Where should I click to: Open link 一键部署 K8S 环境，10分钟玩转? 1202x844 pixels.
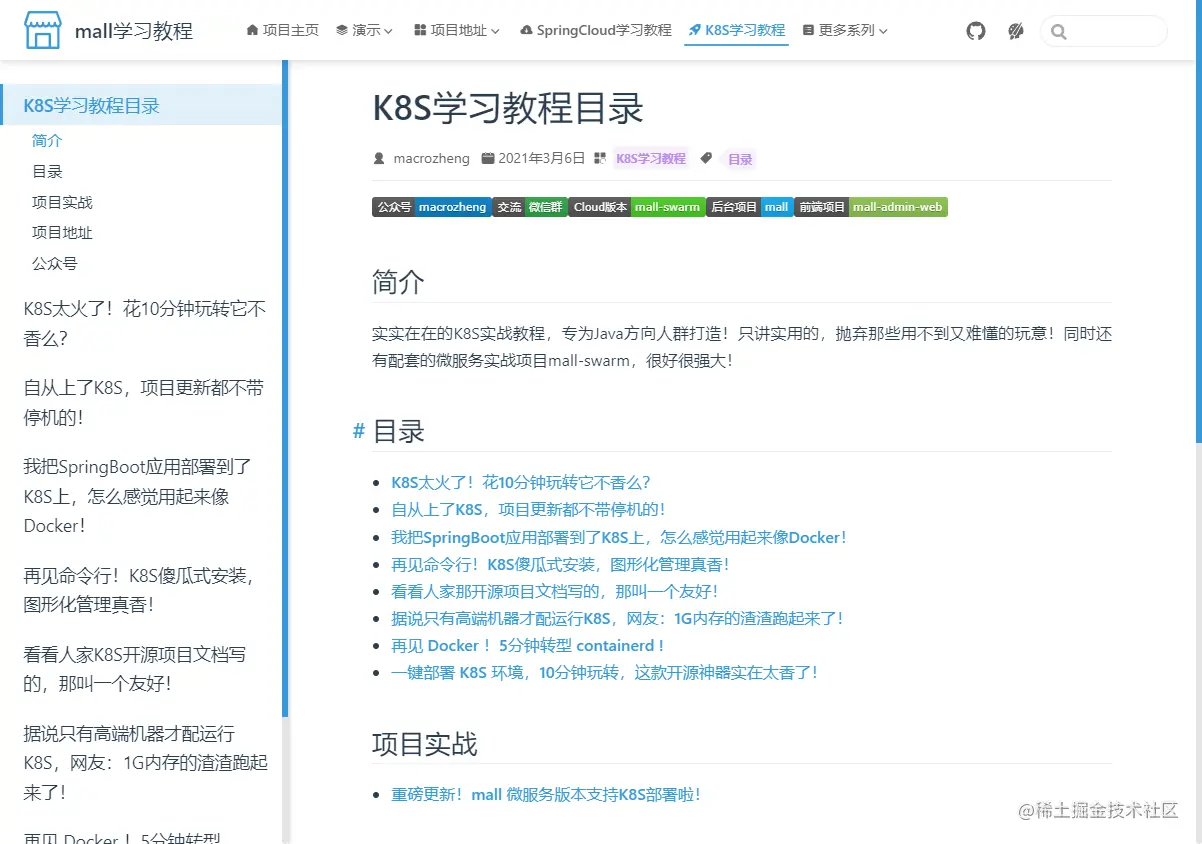(x=605, y=672)
